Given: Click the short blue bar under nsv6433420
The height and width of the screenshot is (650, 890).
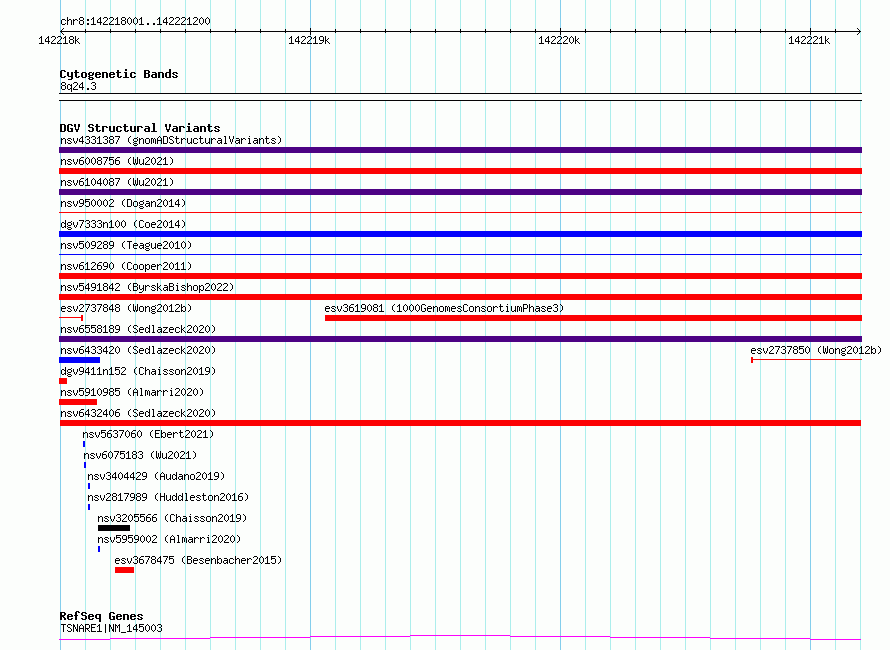Looking at the screenshot, I should (79, 360).
